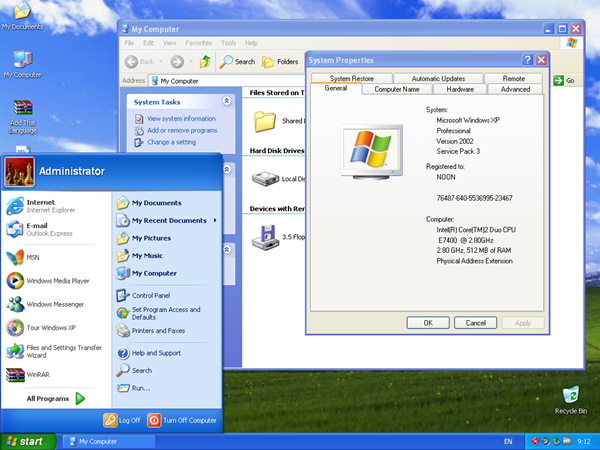Click EN language indicator in taskbar
The width and height of the screenshot is (600, 450).
coord(508,442)
